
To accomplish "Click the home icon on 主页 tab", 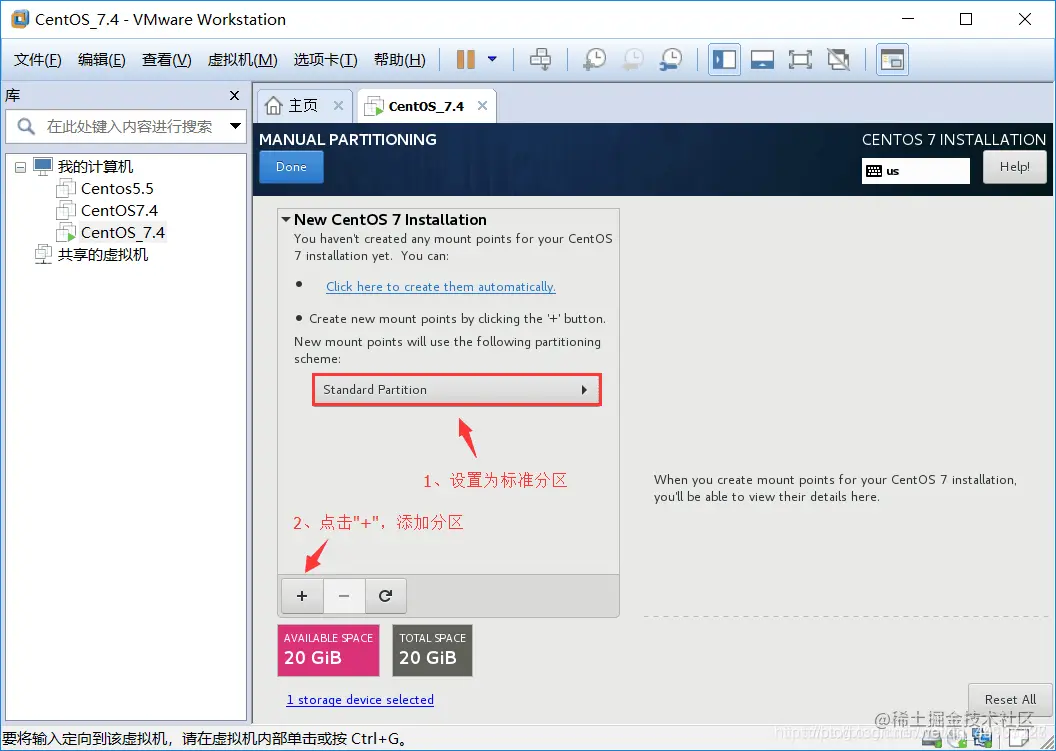I will [x=273, y=106].
